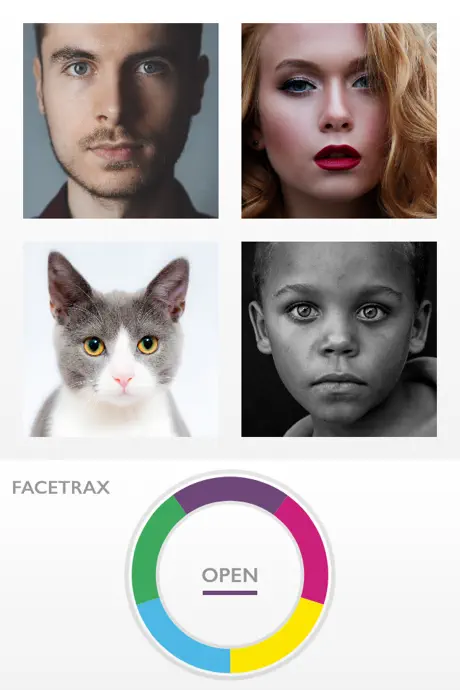Viewport: 460px width, 690px height.
Task: Pick the purple segment of the wheel
Action: 230,492
